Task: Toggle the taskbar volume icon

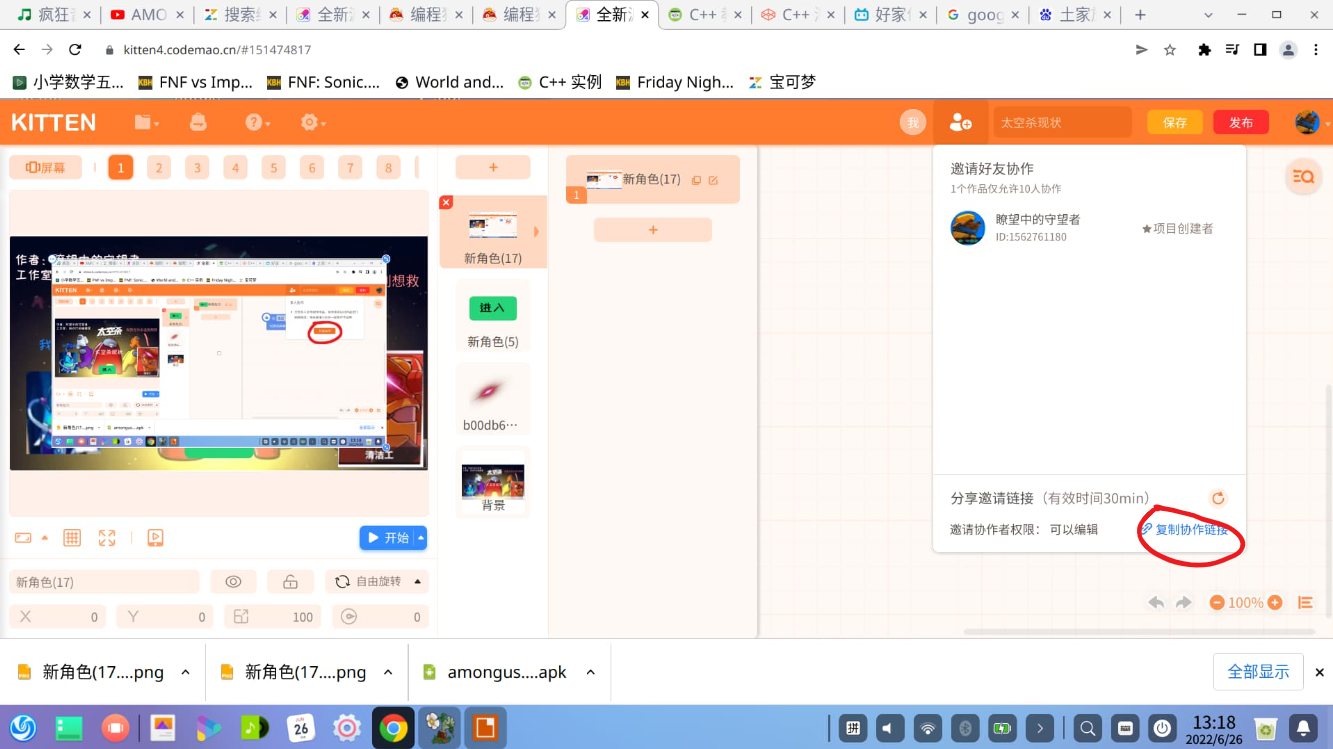Action: pos(890,728)
